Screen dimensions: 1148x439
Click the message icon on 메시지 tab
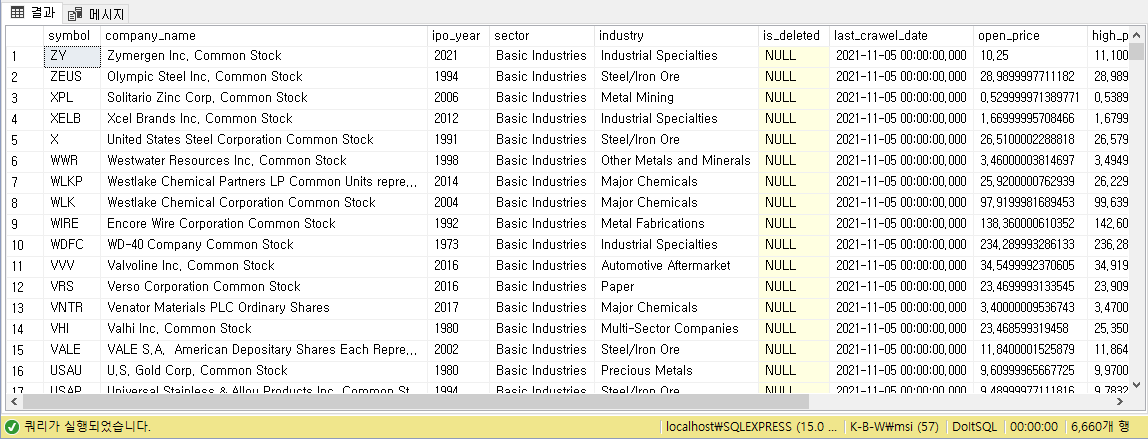tap(74, 14)
